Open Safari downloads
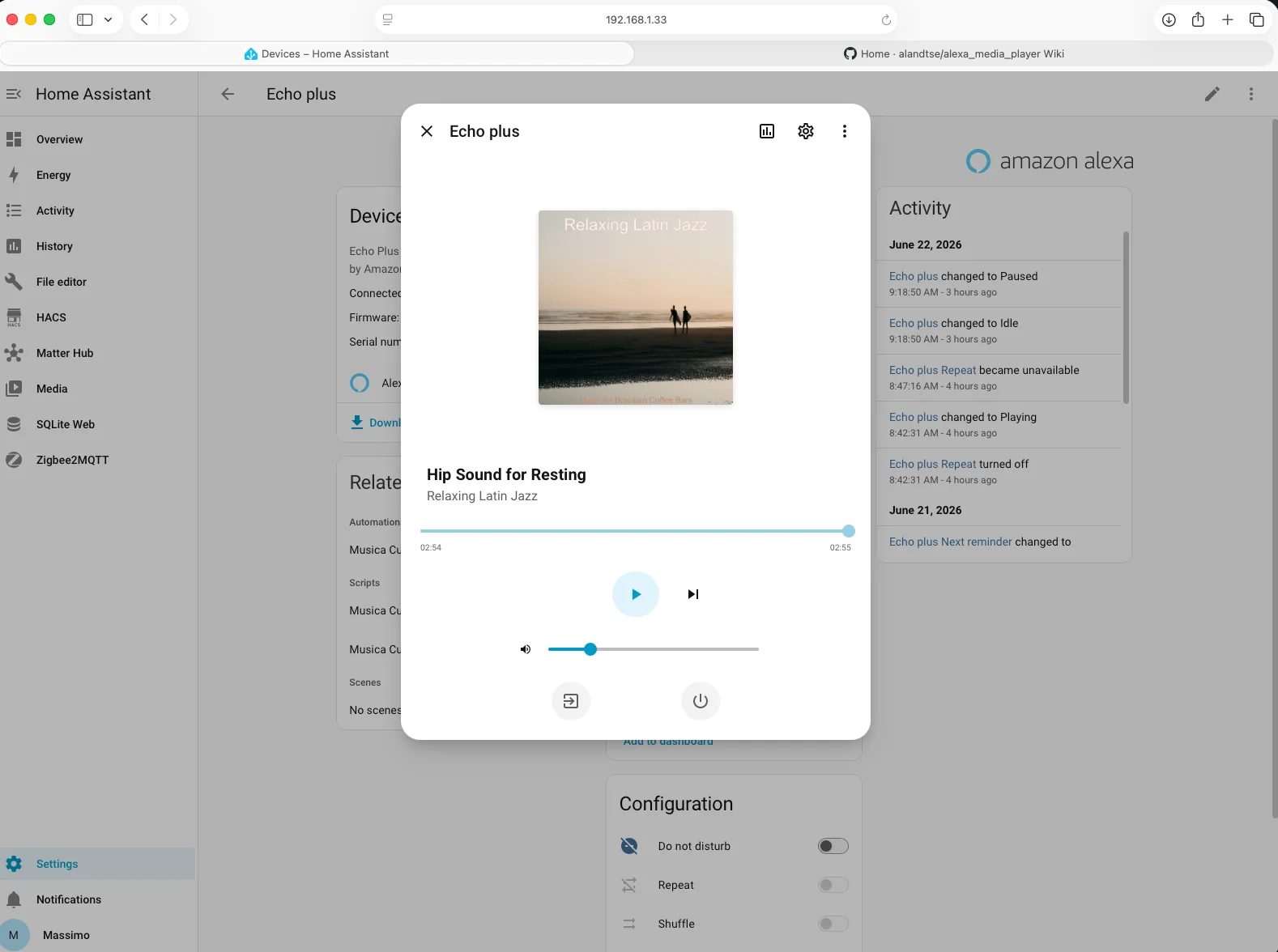 click(1169, 19)
